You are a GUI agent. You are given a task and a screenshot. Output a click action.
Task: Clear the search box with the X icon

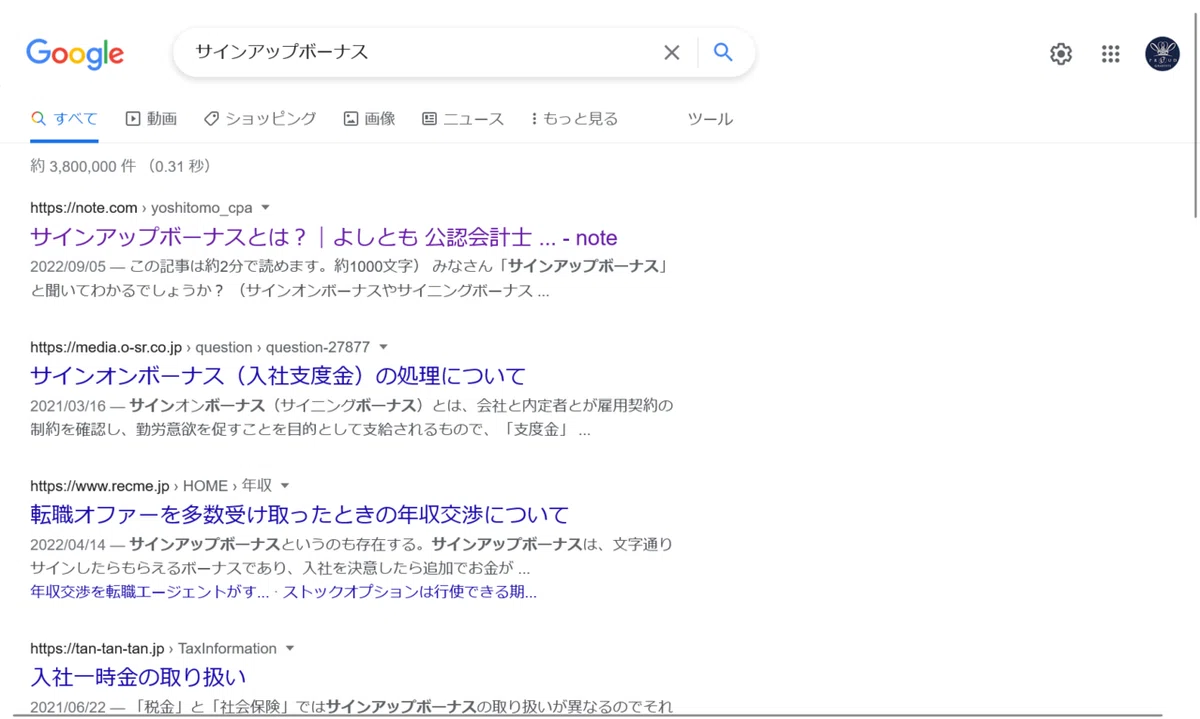click(672, 53)
